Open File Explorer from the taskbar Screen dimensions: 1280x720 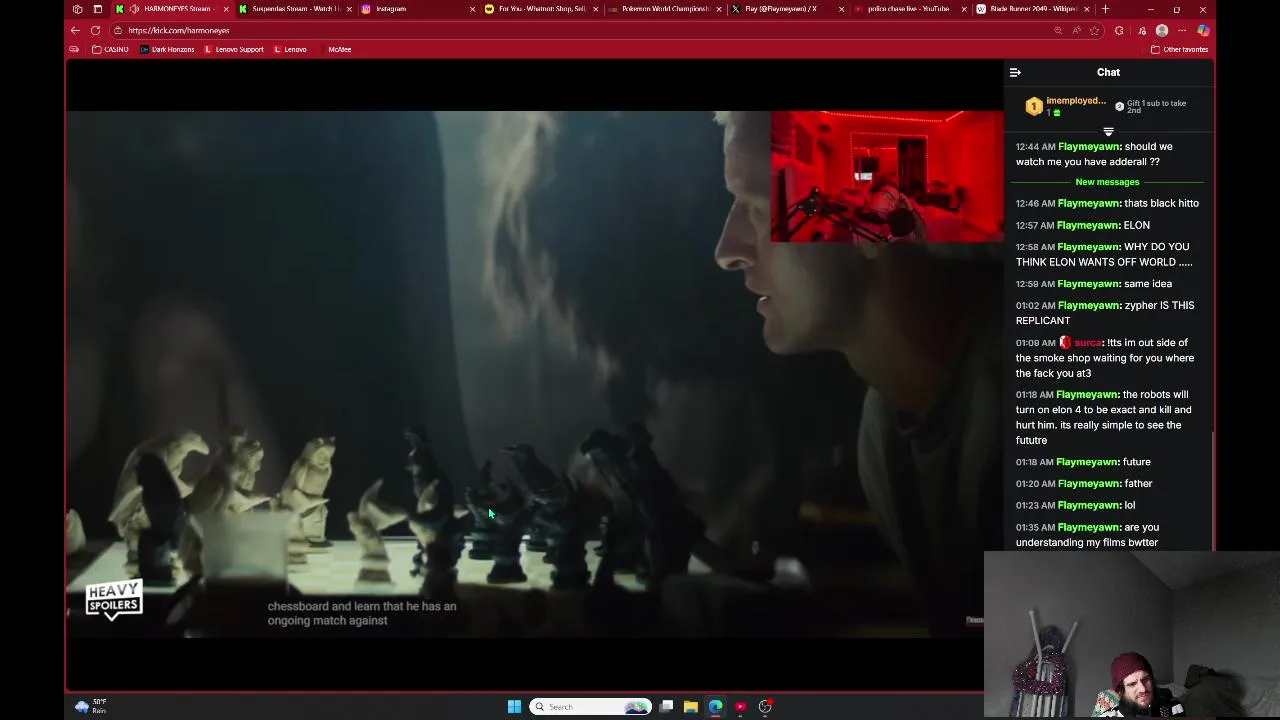pos(691,707)
